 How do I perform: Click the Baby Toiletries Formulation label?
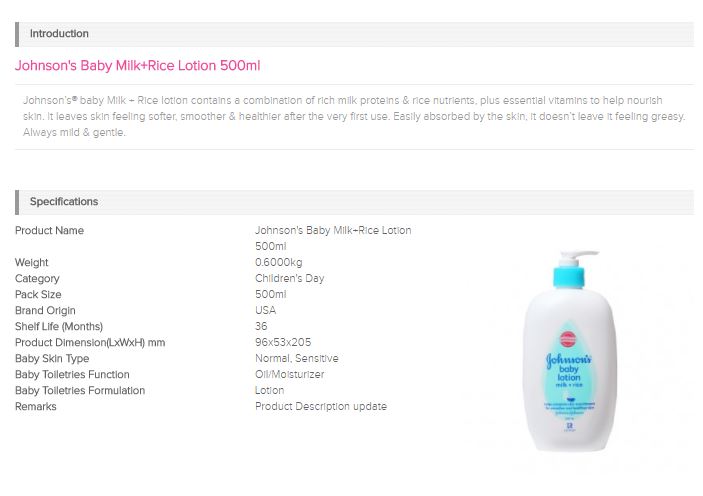(x=80, y=391)
